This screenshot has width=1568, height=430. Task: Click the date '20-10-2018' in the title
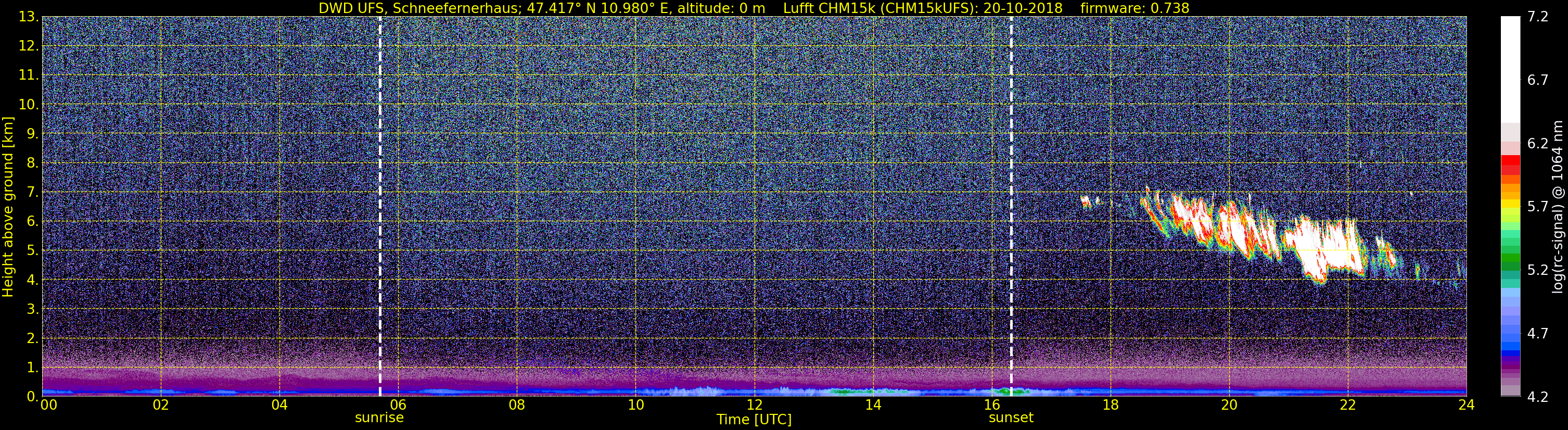click(x=1023, y=8)
